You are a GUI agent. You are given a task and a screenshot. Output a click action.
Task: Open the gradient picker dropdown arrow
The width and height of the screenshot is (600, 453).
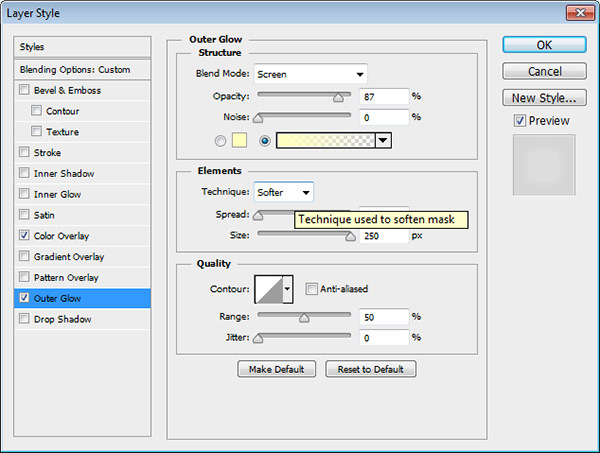coord(383,141)
